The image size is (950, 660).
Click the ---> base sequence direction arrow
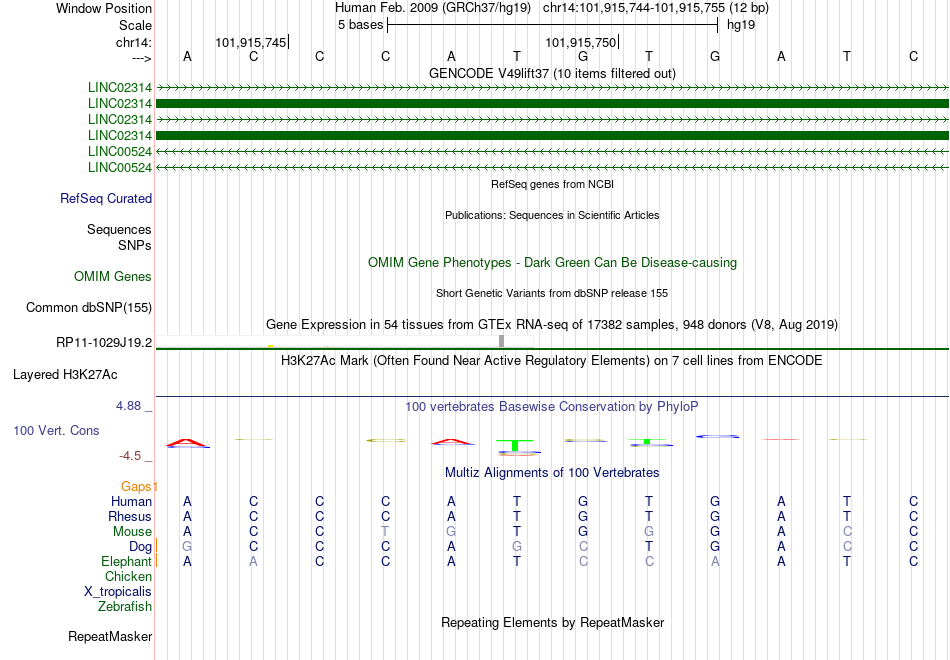coord(142,58)
